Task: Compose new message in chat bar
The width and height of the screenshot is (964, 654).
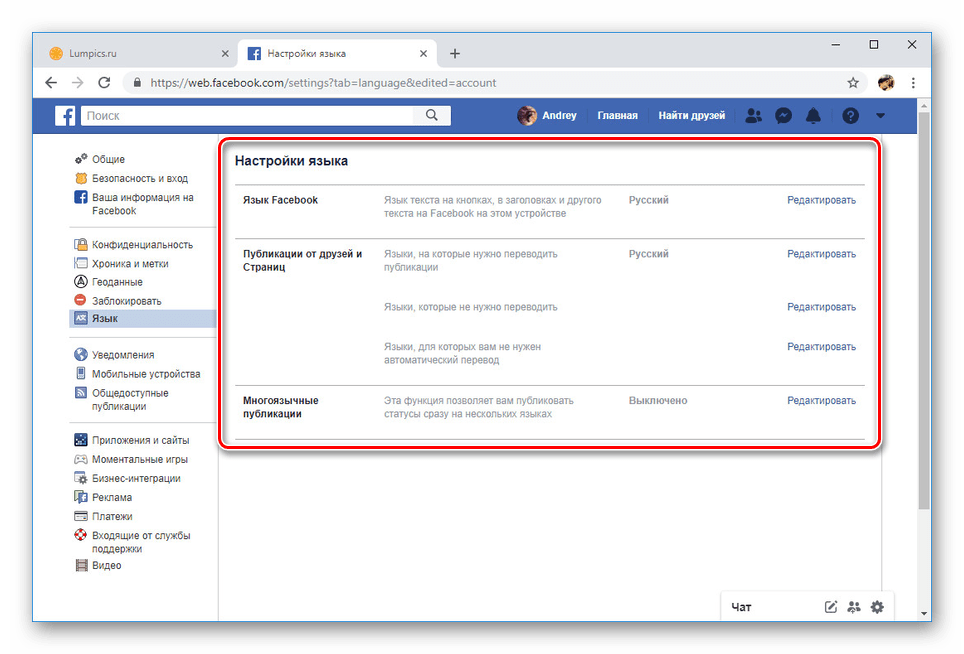Action: tap(831, 607)
